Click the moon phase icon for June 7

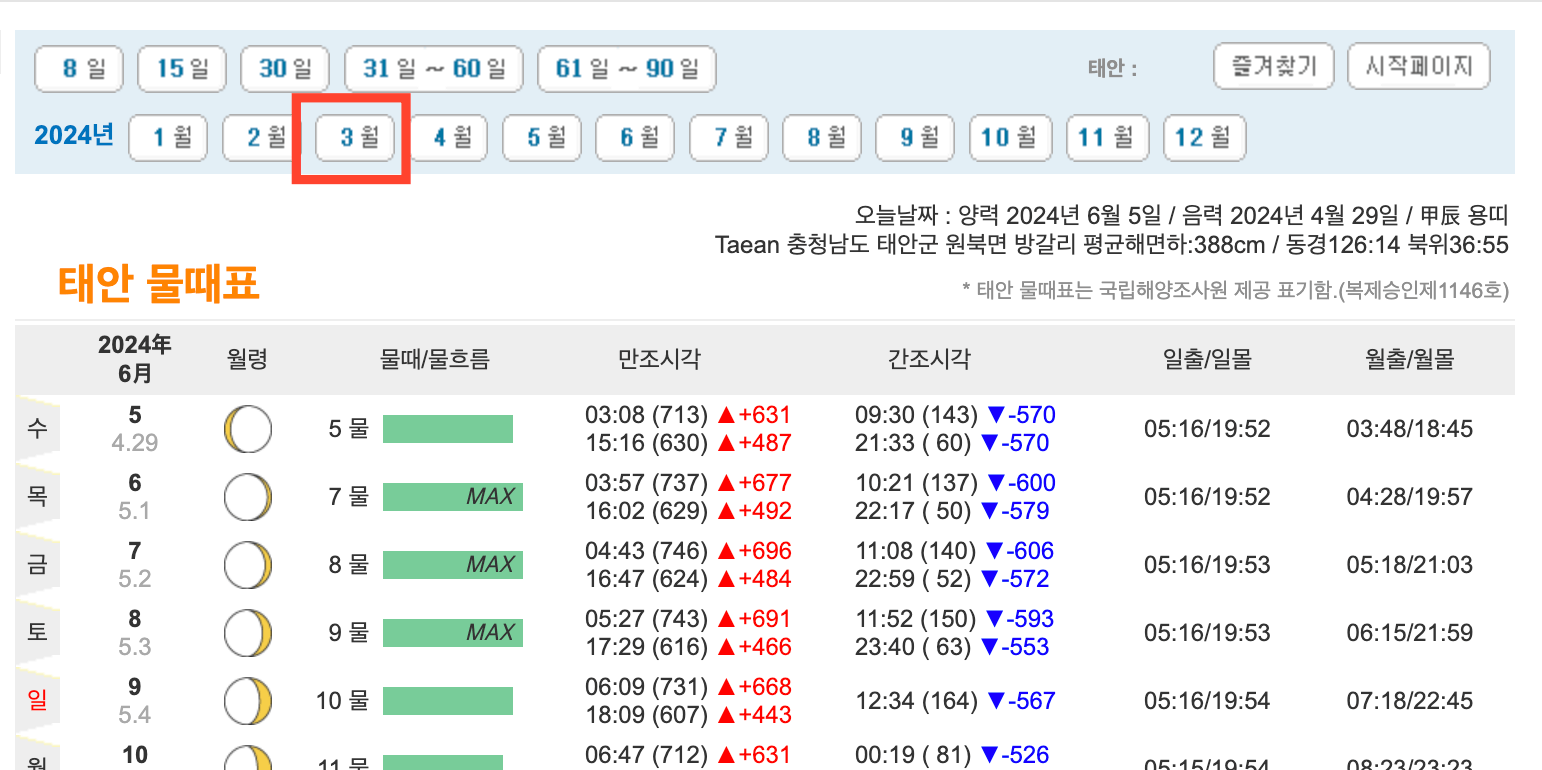pos(247,565)
